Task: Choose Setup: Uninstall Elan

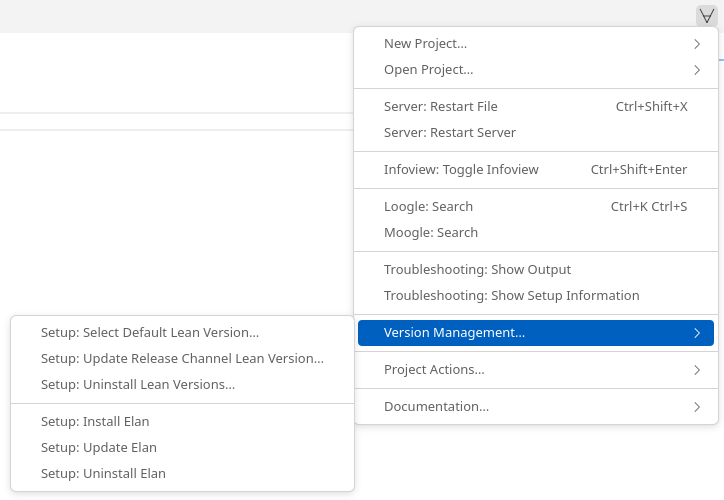Action: click(182, 473)
